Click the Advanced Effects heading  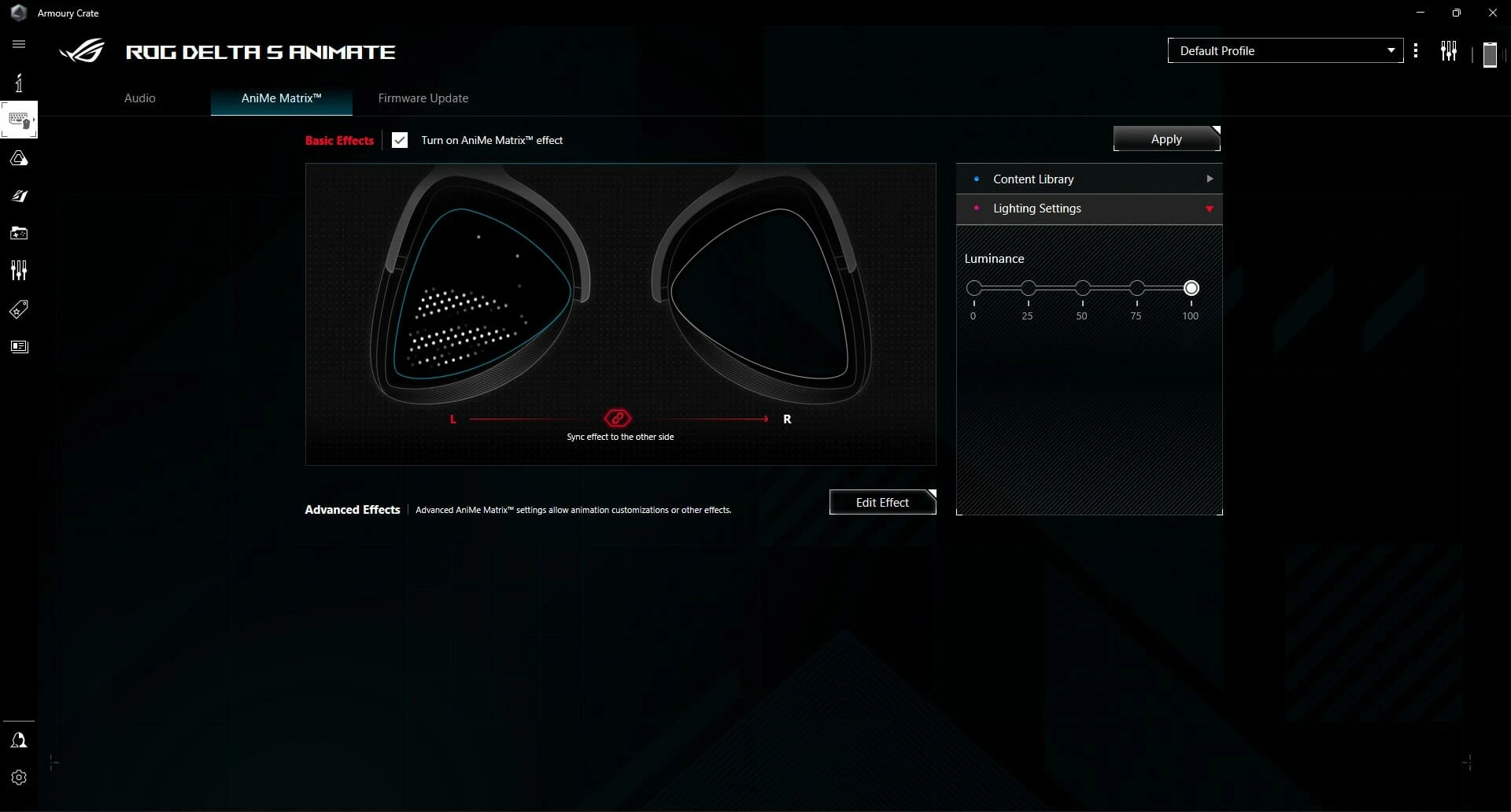[353, 510]
